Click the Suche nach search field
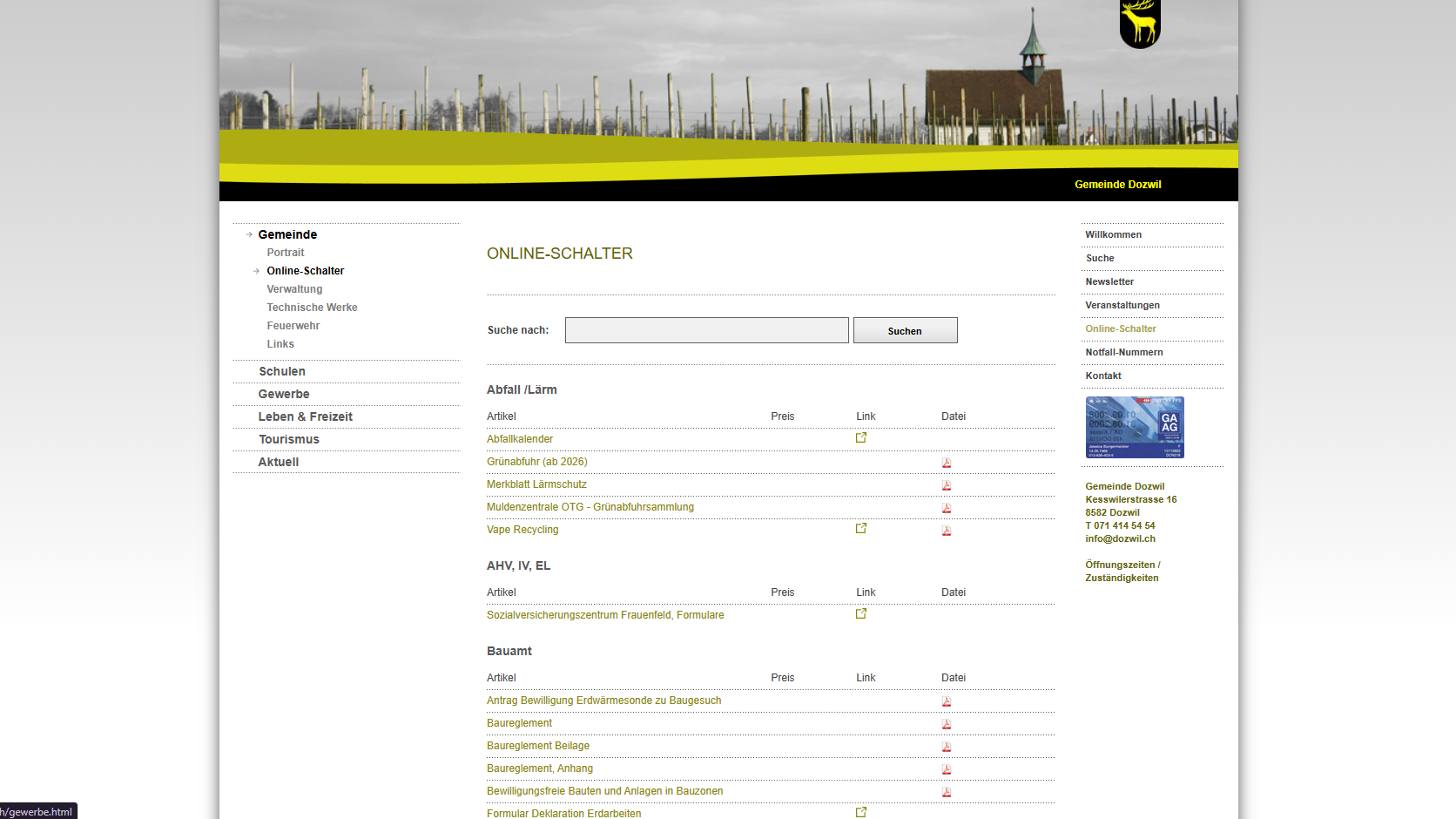The image size is (1456, 819). click(707, 330)
